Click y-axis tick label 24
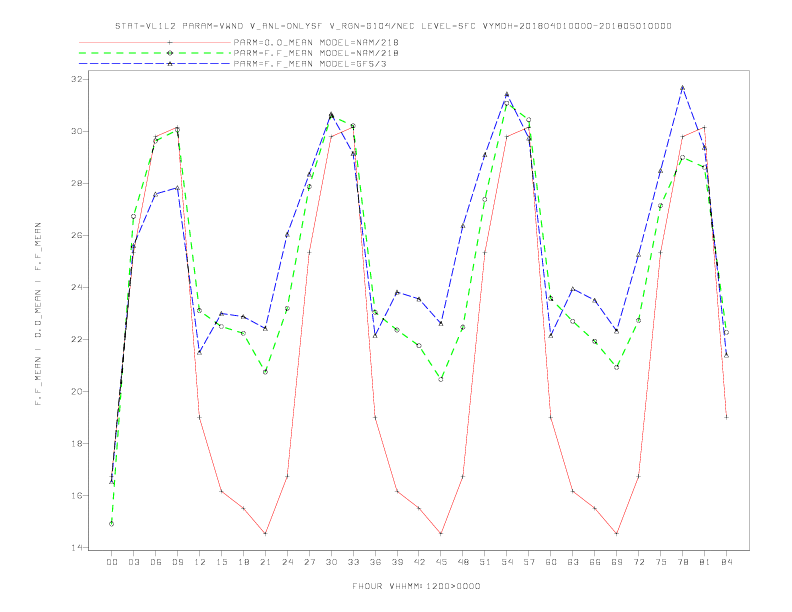792x612 pixels. pyautogui.click(x=77, y=287)
